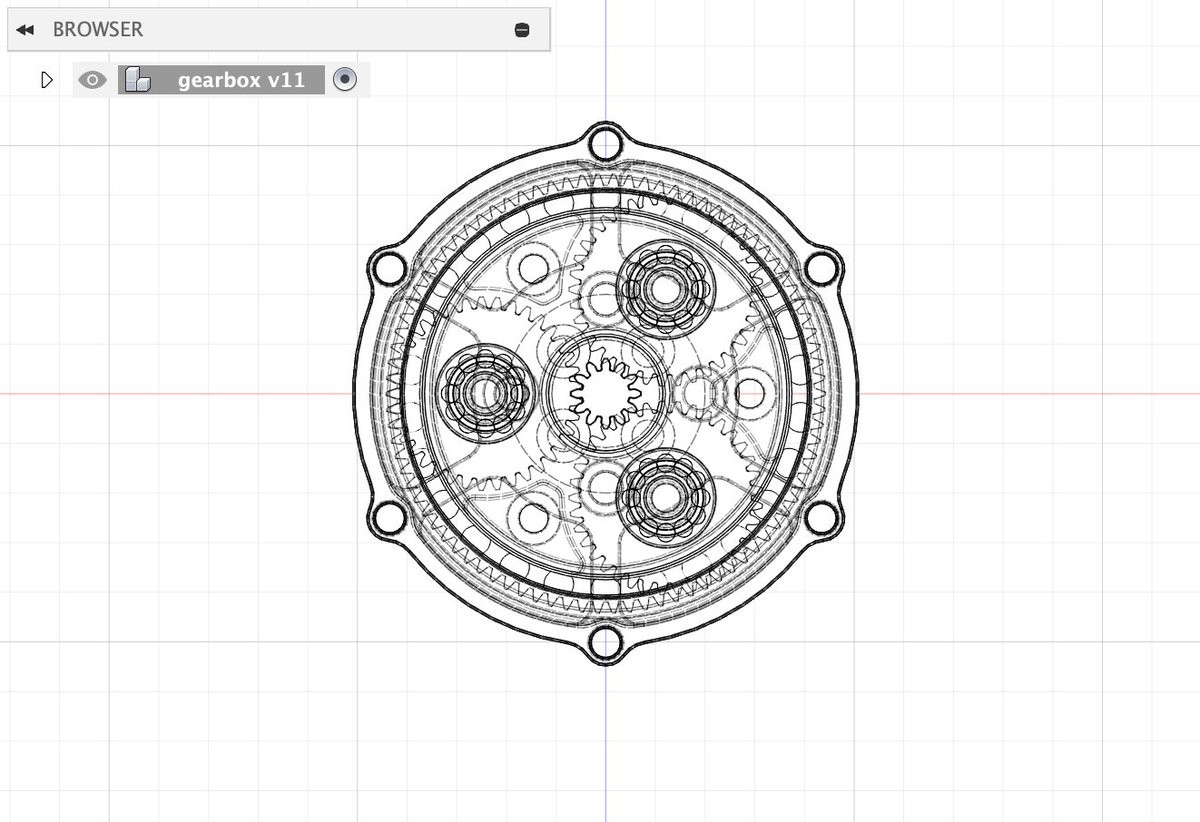Select the left planet gear bearing

coord(486,393)
